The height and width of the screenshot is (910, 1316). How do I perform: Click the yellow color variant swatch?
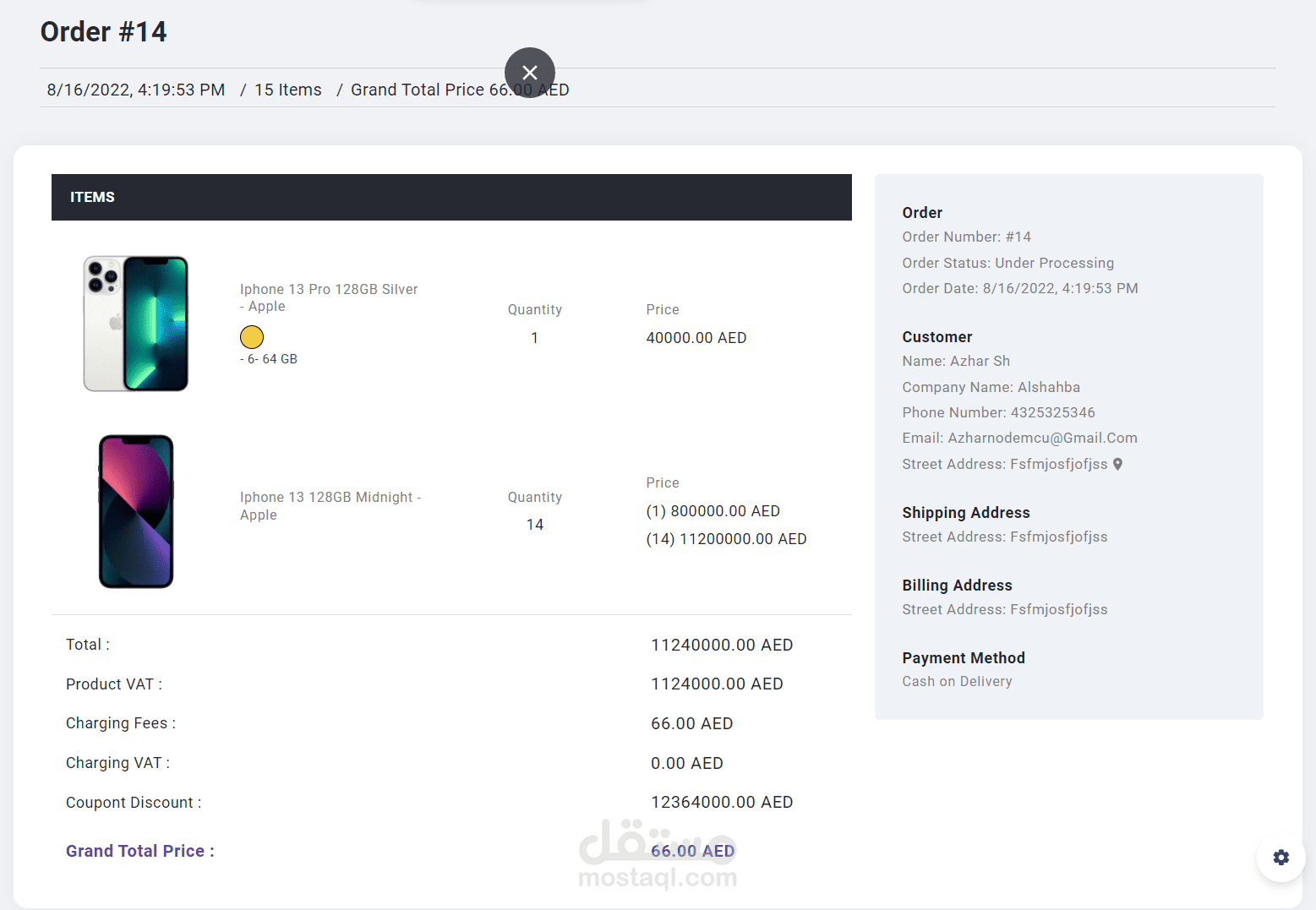(x=251, y=336)
